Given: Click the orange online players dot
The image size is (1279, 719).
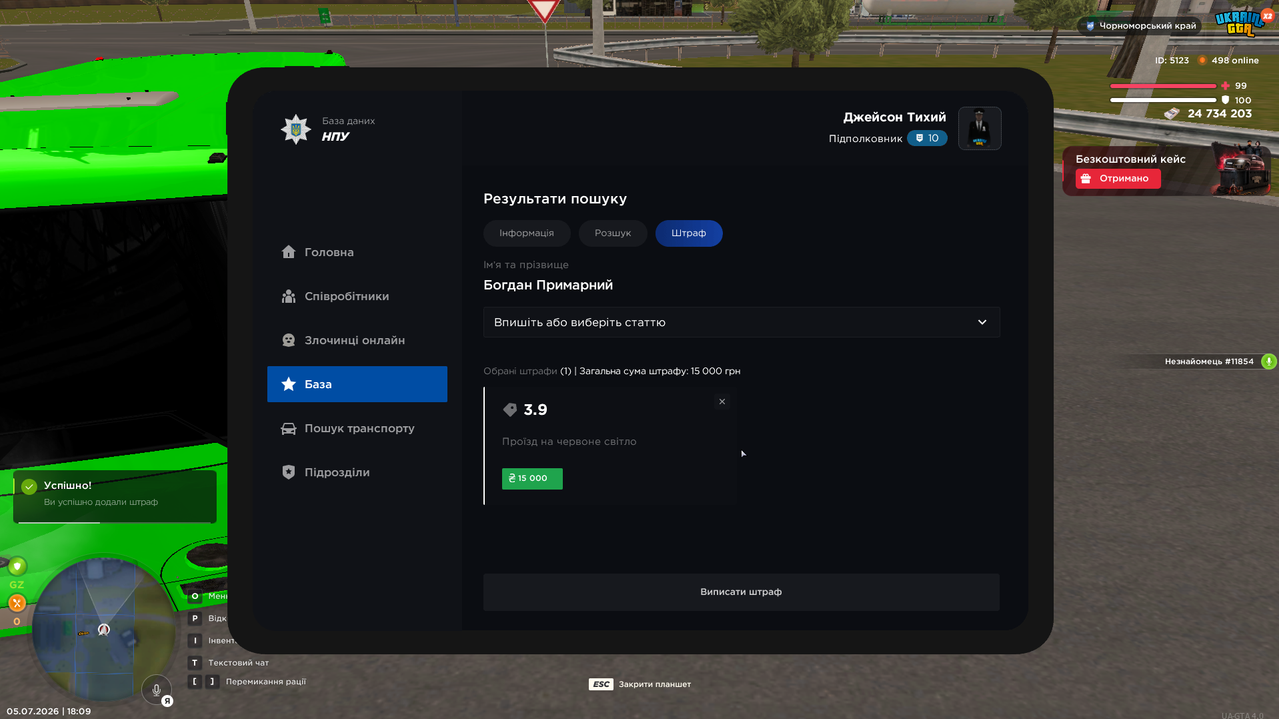Looking at the screenshot, I should [1203, 61].
